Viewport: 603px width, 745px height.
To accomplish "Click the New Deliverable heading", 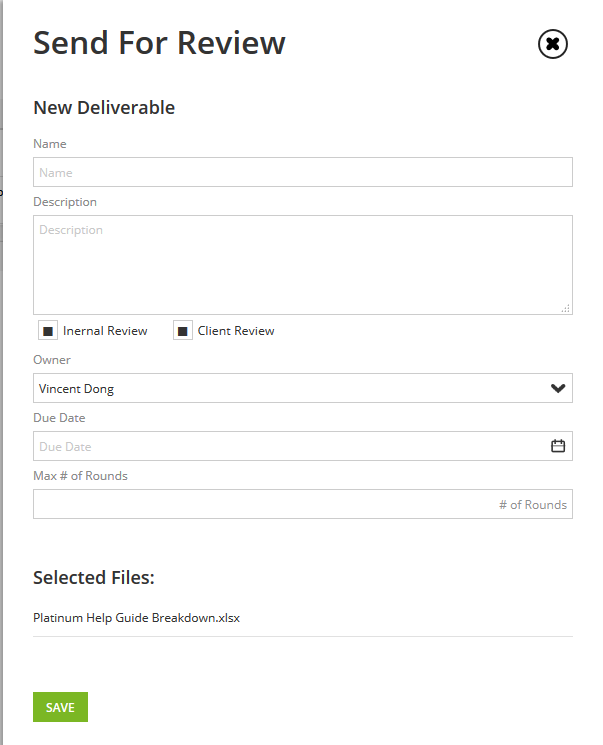I will (x=104, y=107).
